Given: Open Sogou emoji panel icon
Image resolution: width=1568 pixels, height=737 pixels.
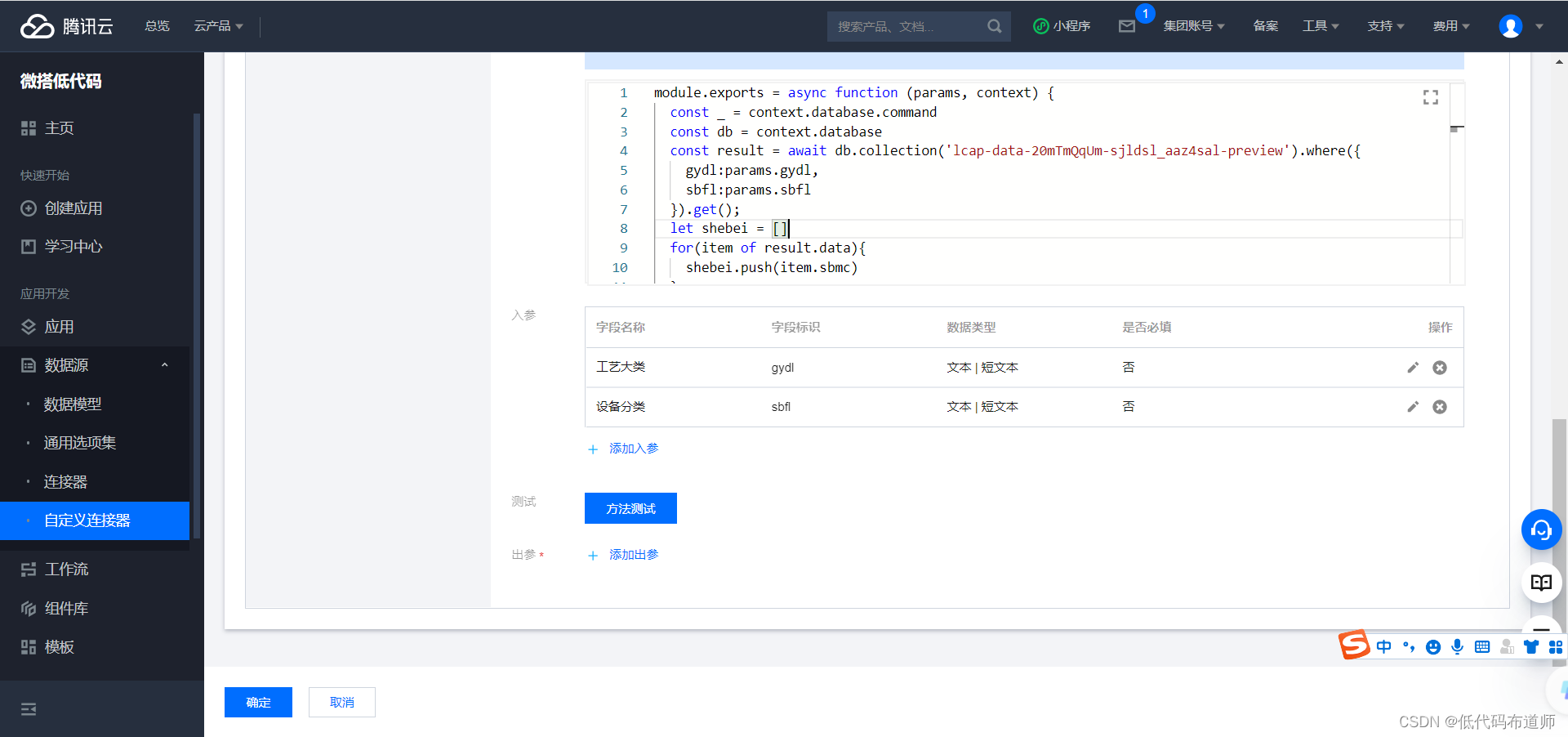Looking at the screenshot, I should coord(1433,647).
